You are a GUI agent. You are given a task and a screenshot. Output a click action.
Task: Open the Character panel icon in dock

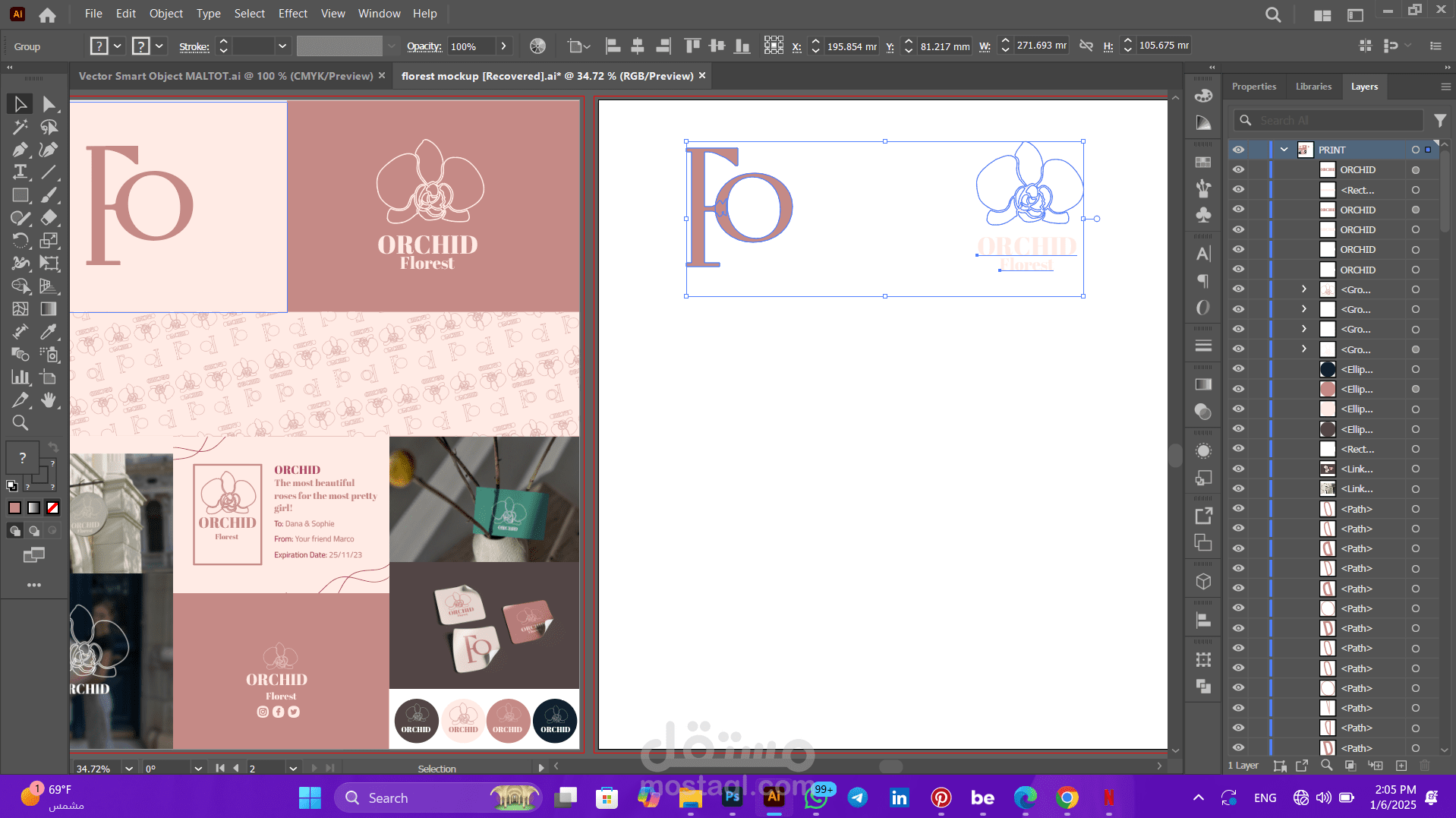1203,254
